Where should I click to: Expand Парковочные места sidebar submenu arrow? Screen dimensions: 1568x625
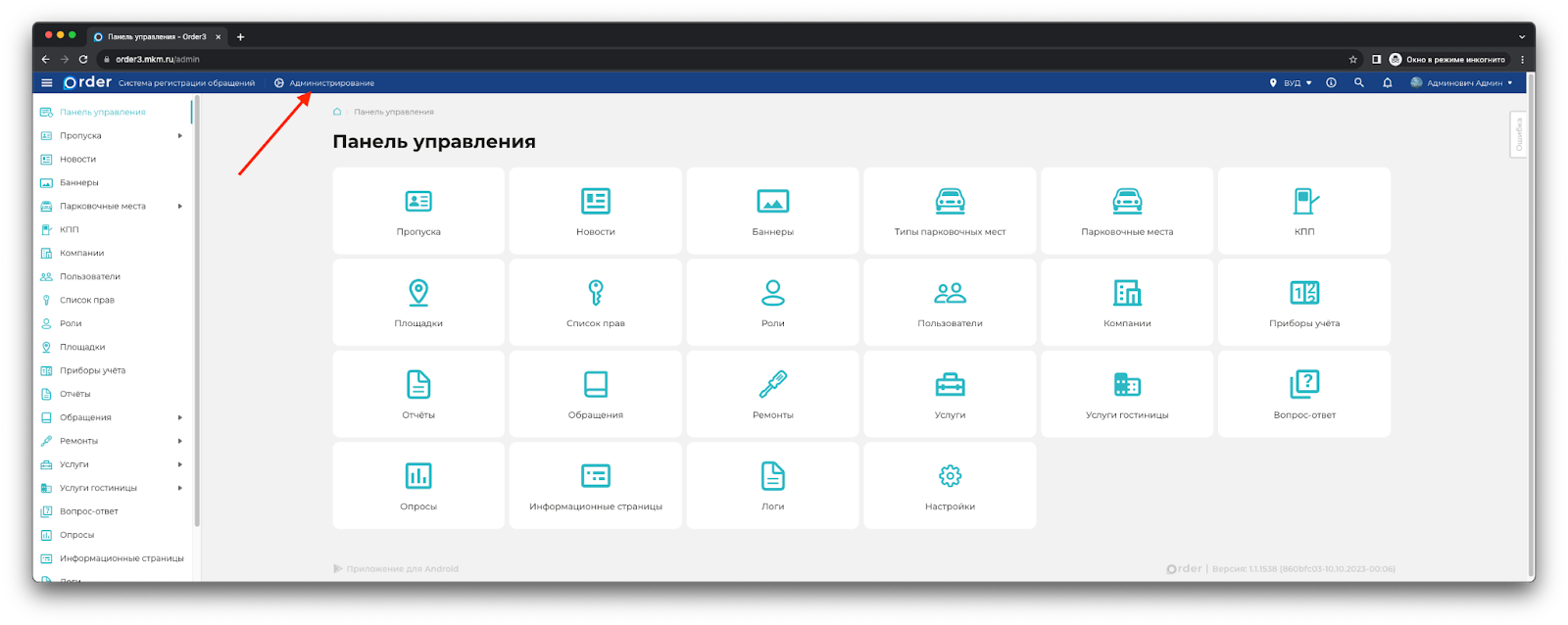tap(180, 207)
